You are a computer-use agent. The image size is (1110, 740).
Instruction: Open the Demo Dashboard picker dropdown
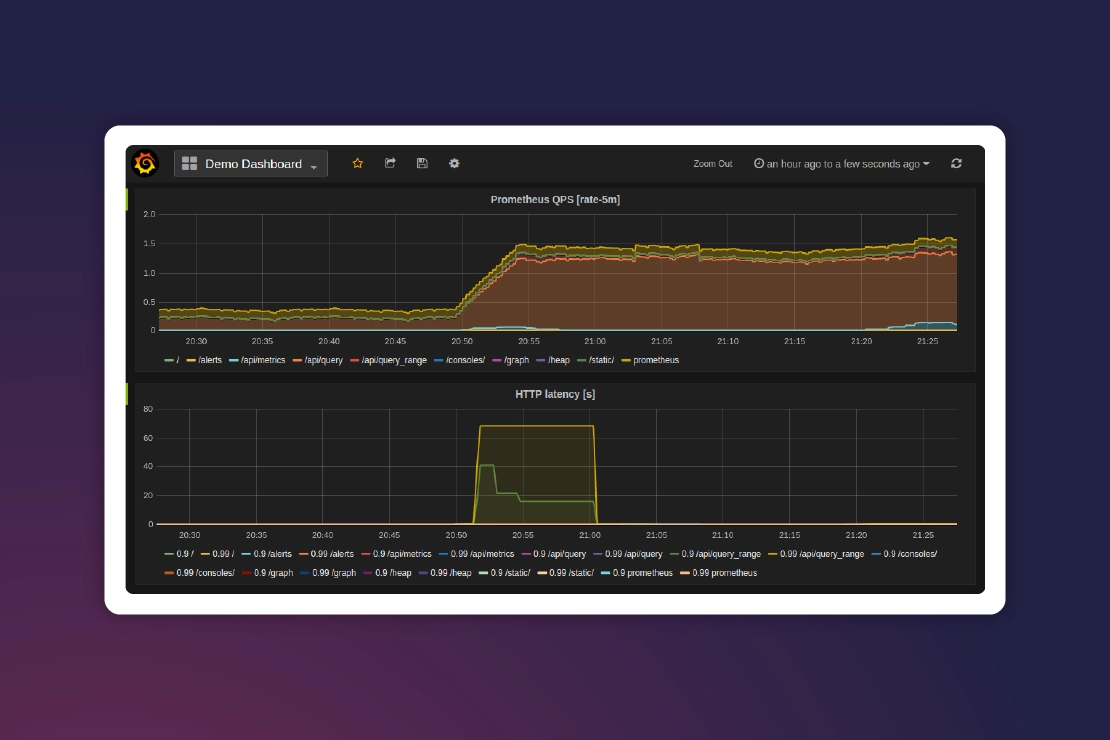coord(251,164)
